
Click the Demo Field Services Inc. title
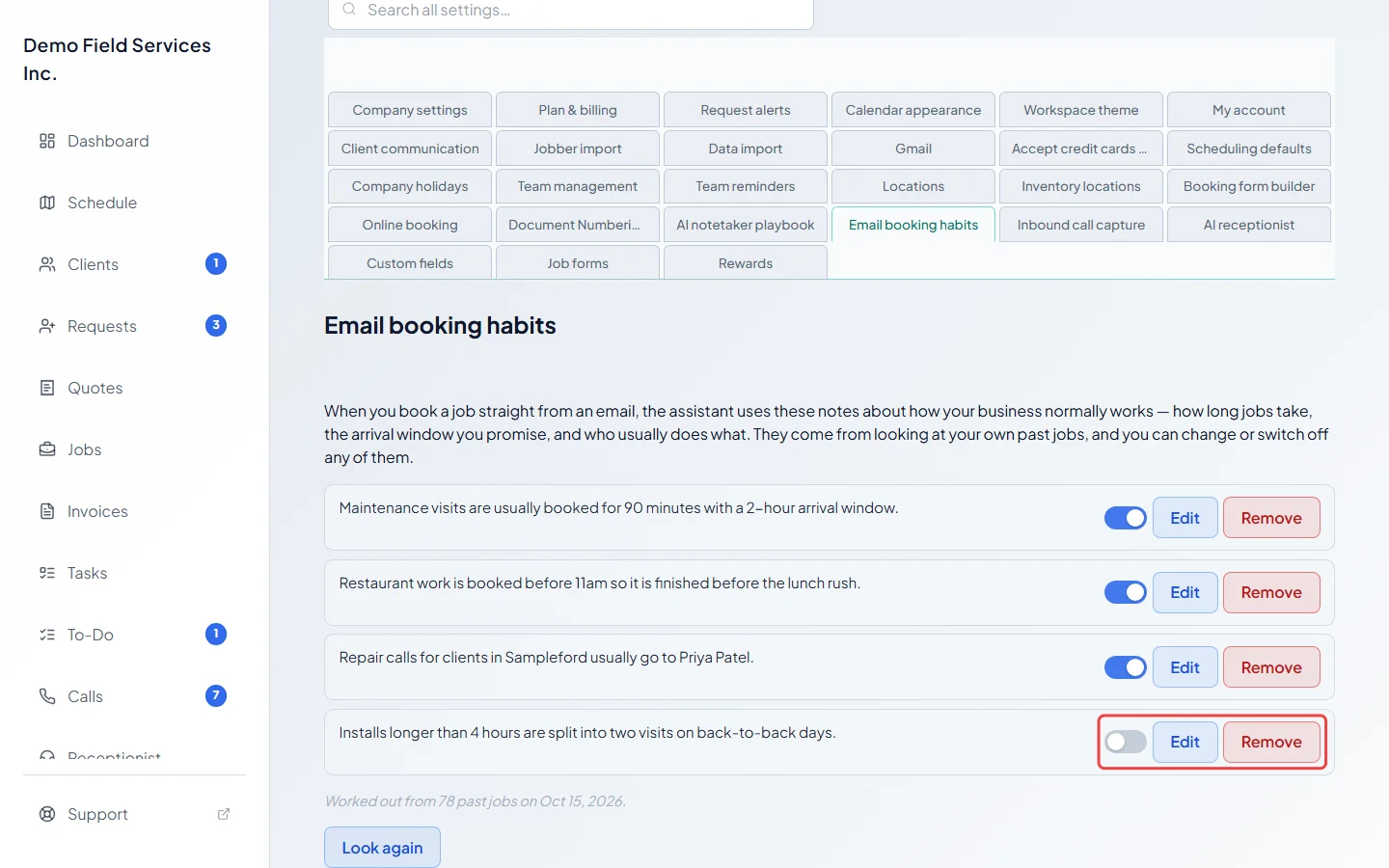(x=118, y=59)
